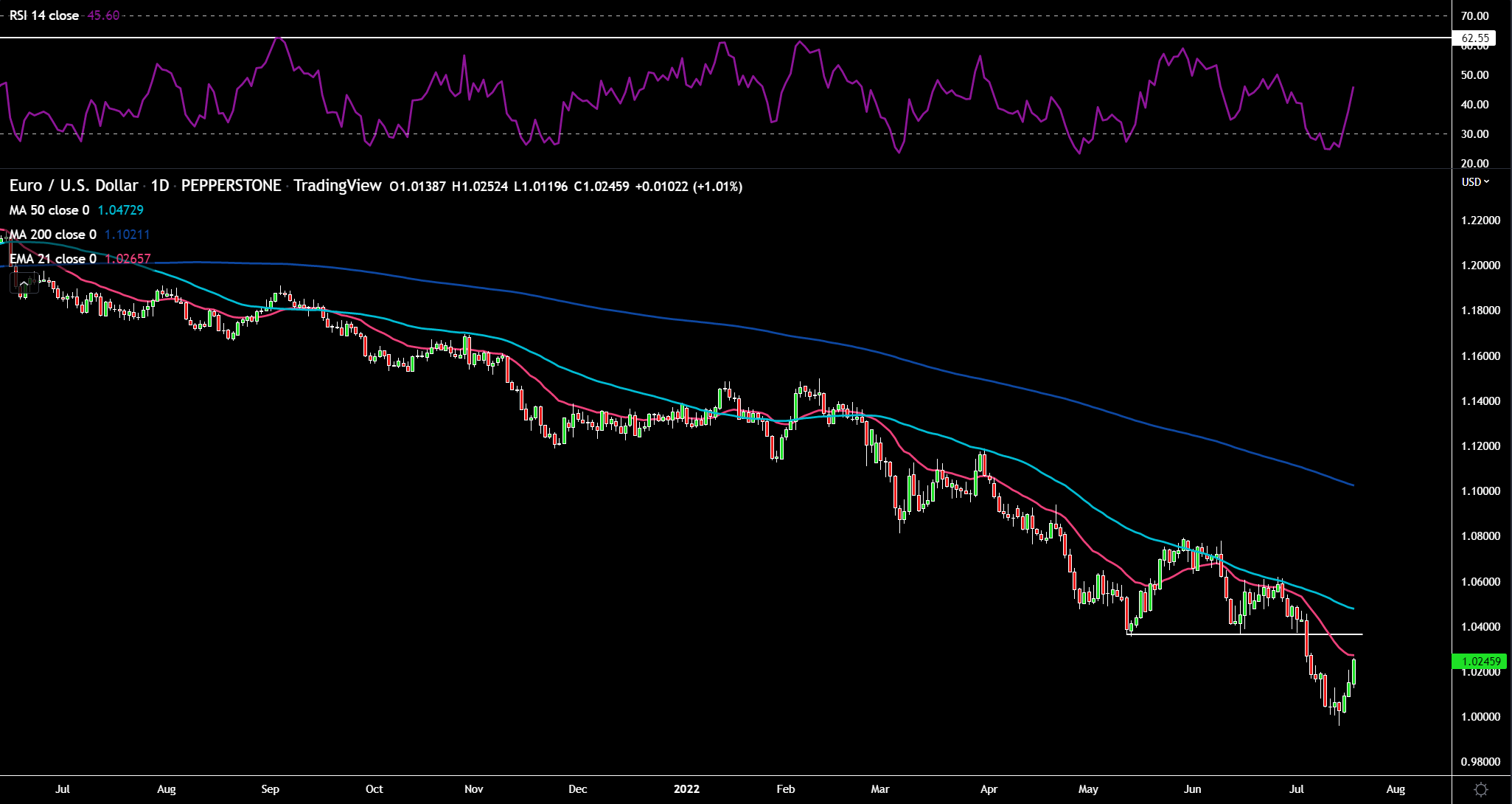1512x804 pixels.
Task: Click the RSI value 45.60
Action: pos(103,15)
